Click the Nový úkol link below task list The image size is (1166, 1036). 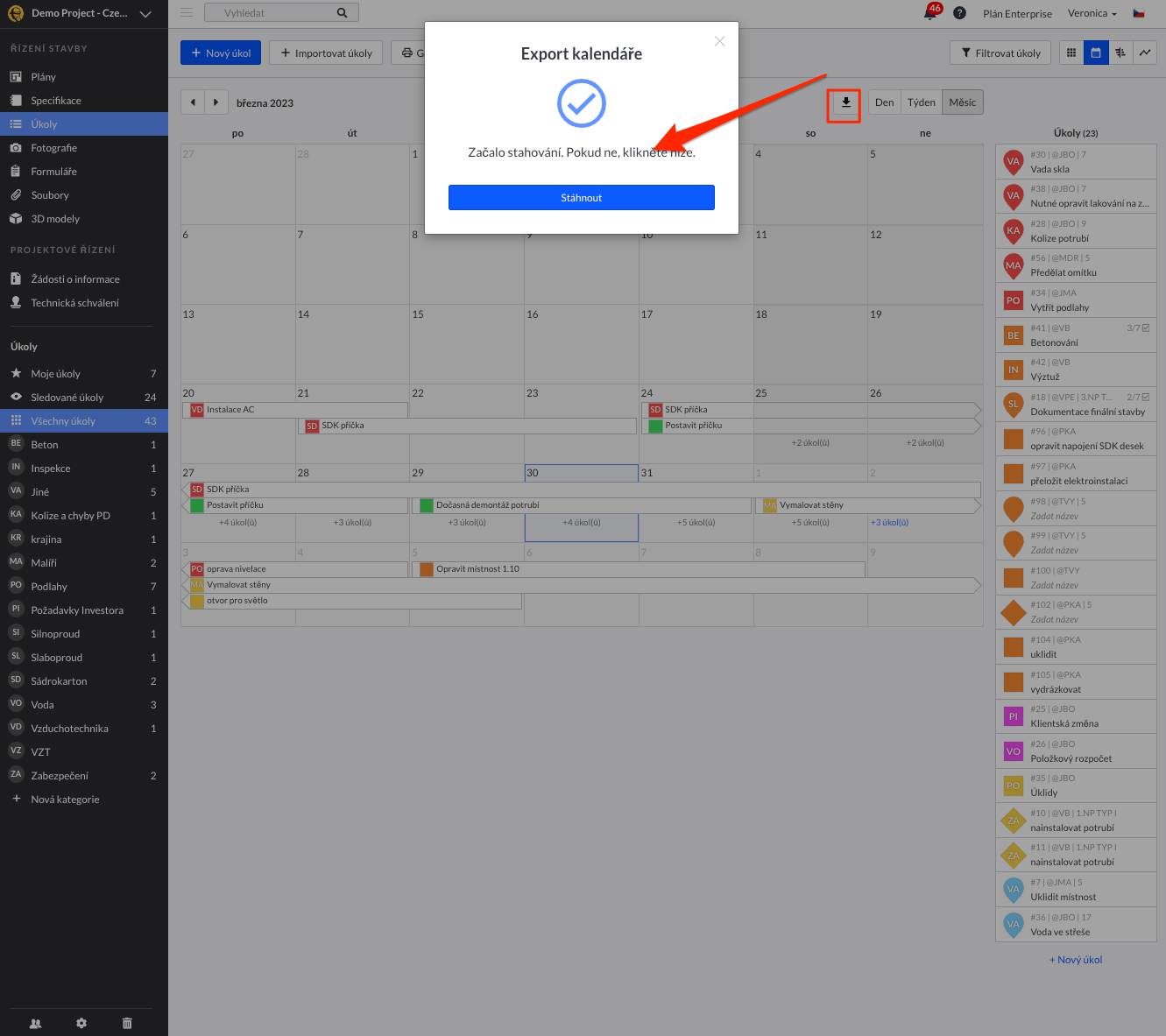tap(1076, 960)
